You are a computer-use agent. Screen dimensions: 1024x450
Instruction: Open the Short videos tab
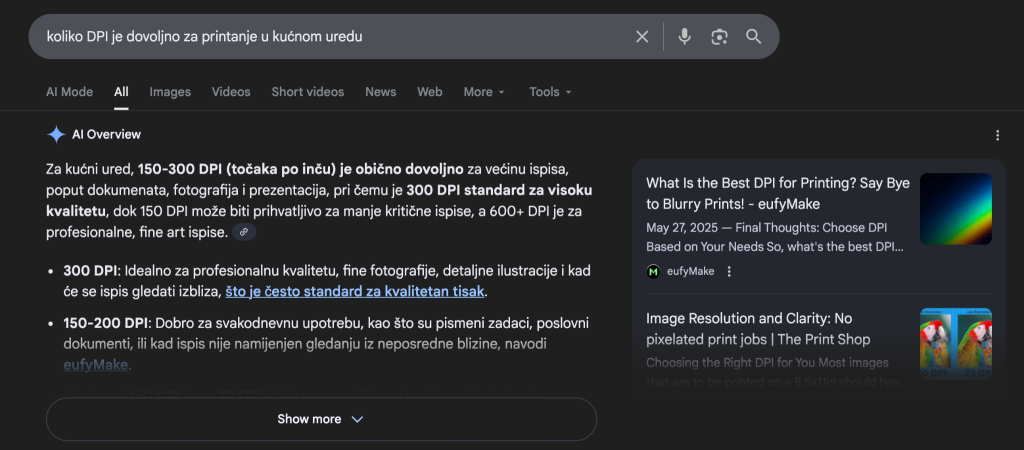coord(307,92)
